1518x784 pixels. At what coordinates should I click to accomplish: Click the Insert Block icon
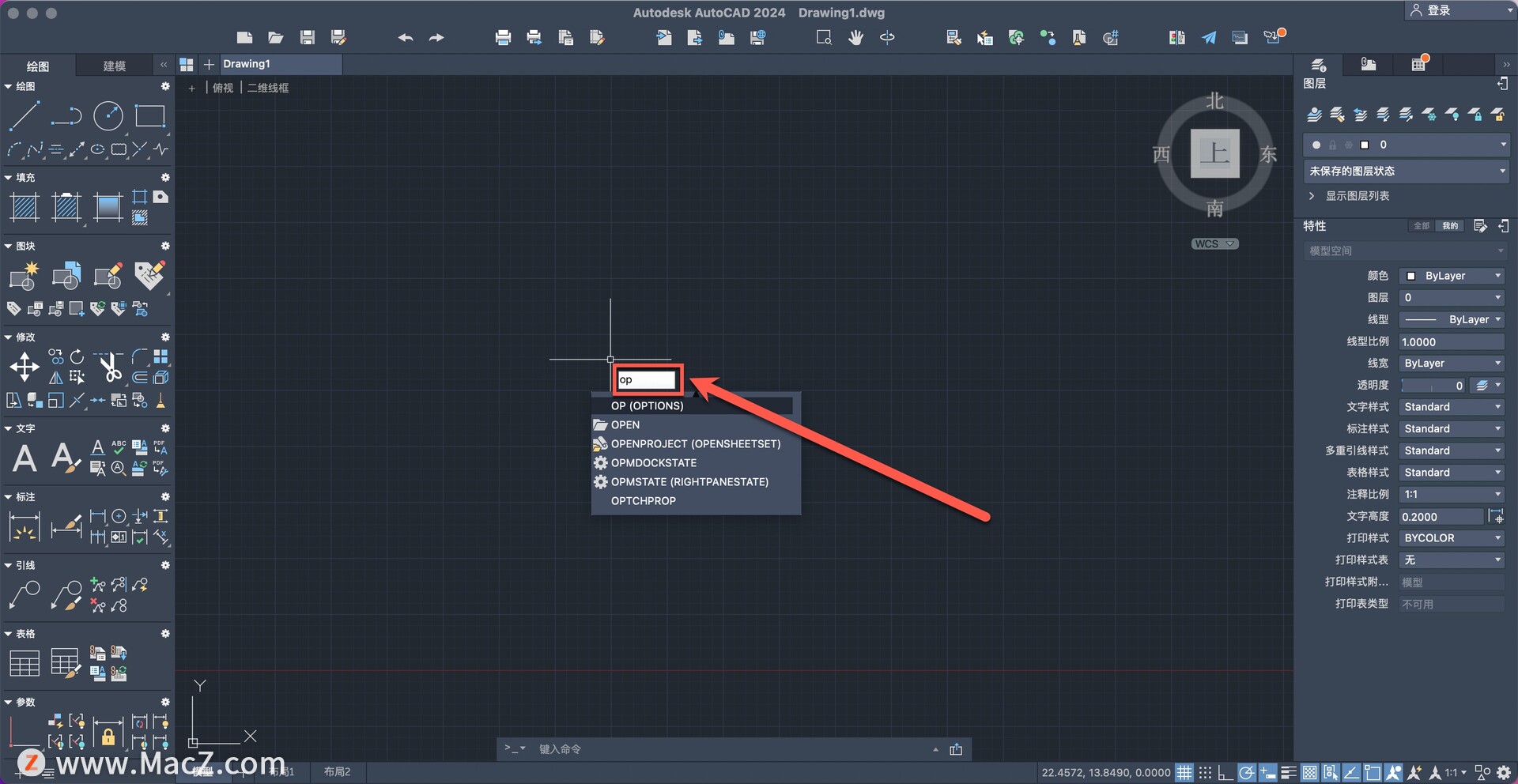pos(66,276)
